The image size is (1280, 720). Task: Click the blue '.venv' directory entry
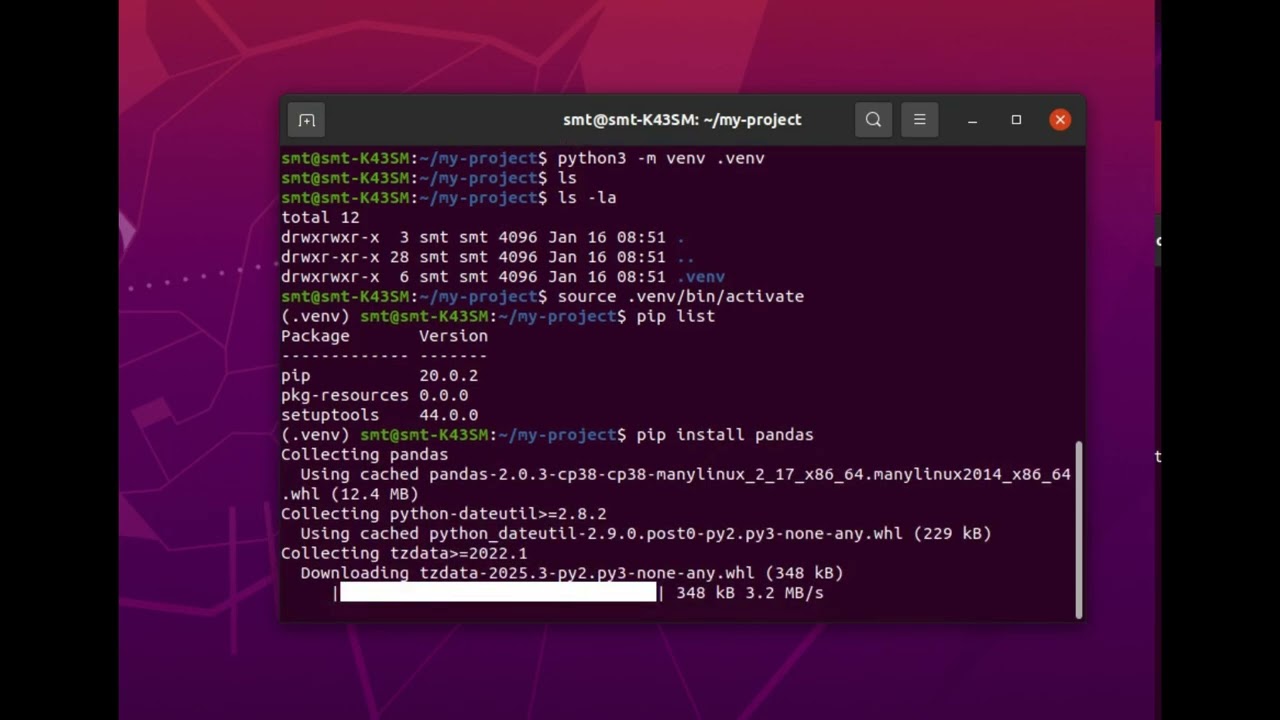coord(700,277)
